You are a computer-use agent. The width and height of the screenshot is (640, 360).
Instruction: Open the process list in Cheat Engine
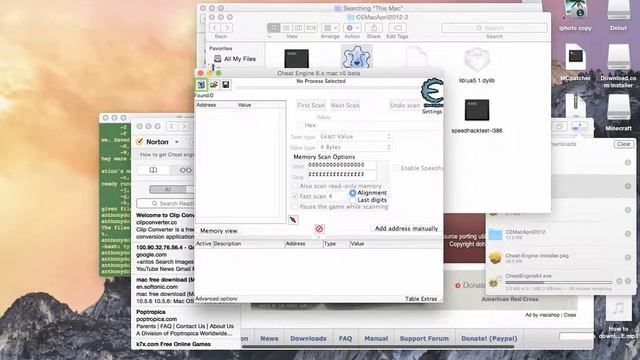click(x=201, y=84)
